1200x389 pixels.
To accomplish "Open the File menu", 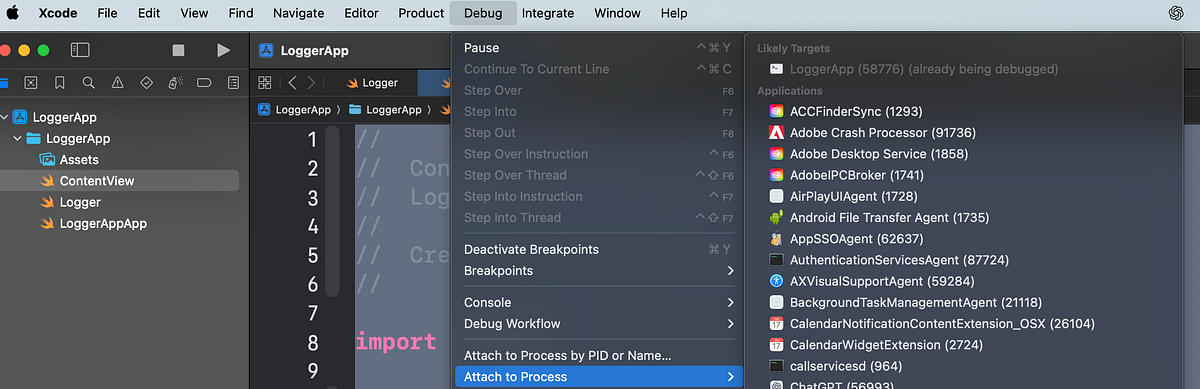I will (107, 13).
